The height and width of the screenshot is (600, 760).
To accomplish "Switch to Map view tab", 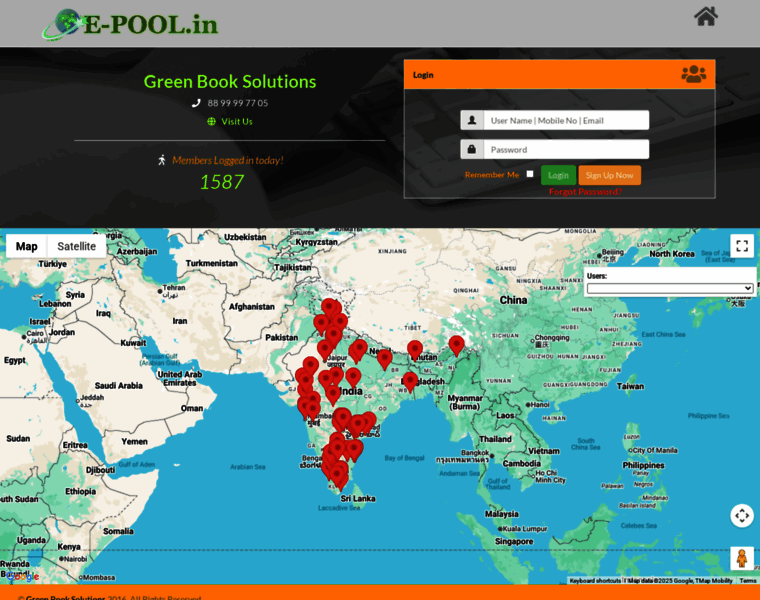I will point(27,246).
